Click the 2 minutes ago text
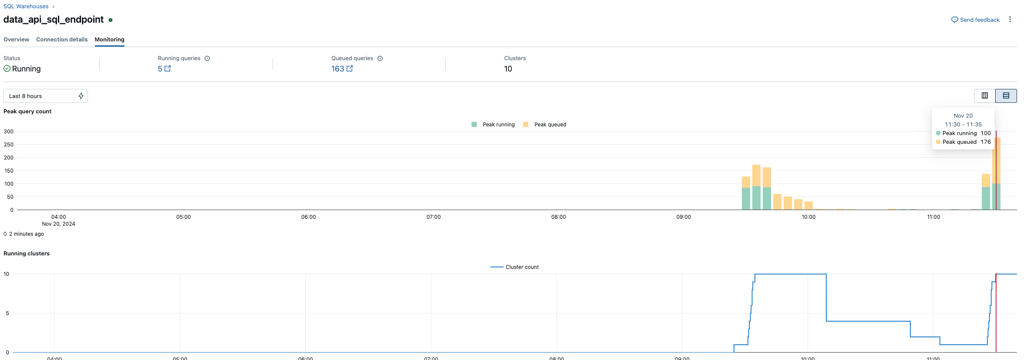 coord(27,233)
